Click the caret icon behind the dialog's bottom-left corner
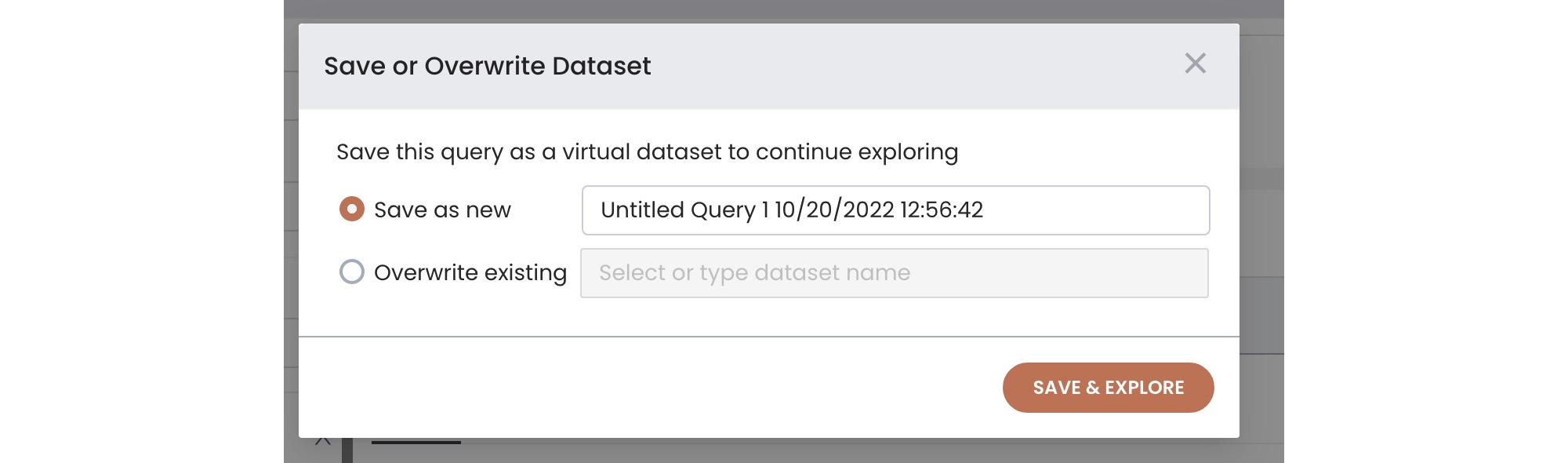1568x463 pixels. click(322, 442)
